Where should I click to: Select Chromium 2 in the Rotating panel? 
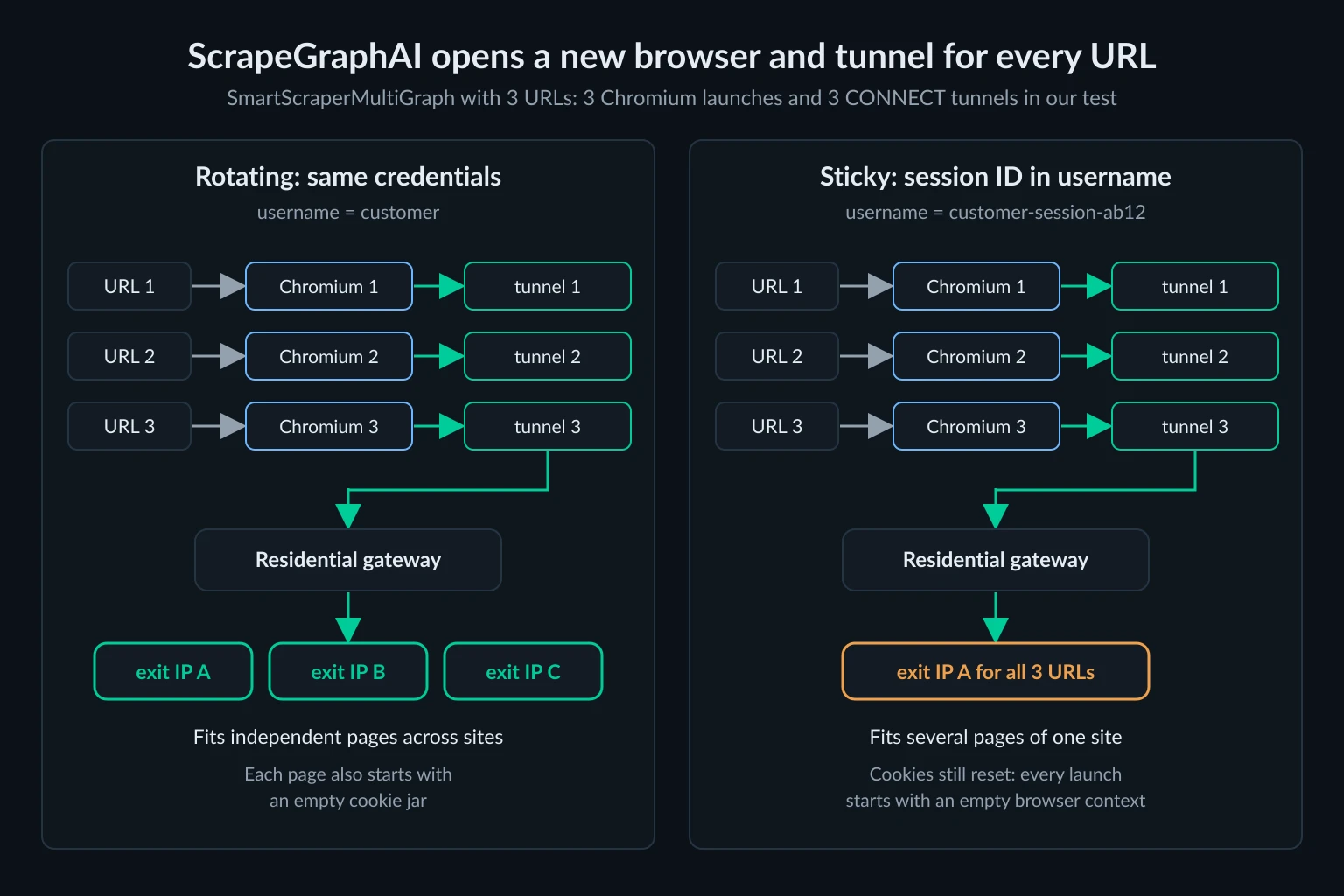pyautogui.click(x=329, y=356)
